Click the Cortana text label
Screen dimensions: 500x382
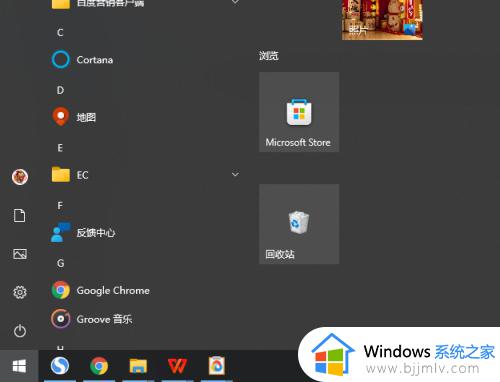pyautogui.click(x=95, y=60)
